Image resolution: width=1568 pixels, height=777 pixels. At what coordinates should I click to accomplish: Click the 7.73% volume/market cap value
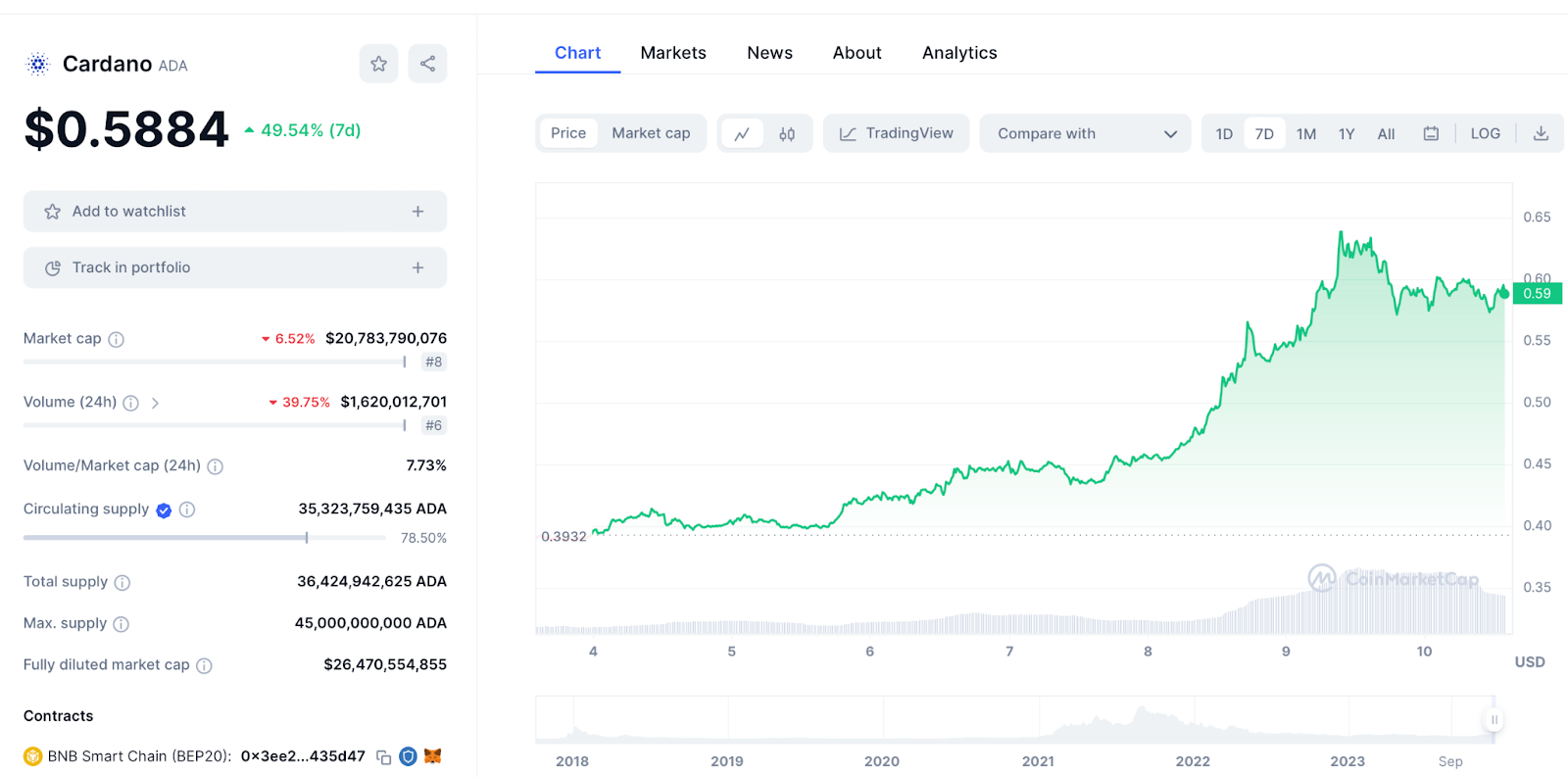(x=426, y=465)
